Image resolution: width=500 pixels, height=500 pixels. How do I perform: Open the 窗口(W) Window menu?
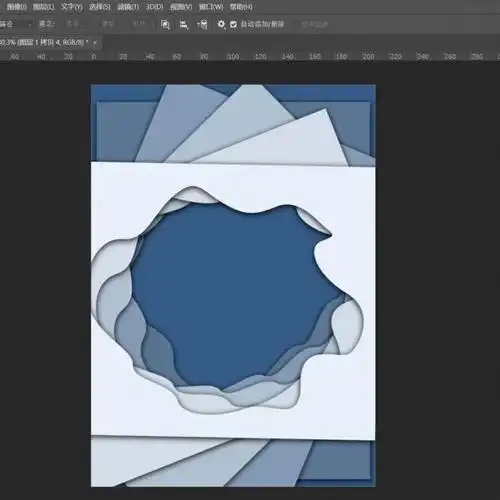[x=211, y=7]
